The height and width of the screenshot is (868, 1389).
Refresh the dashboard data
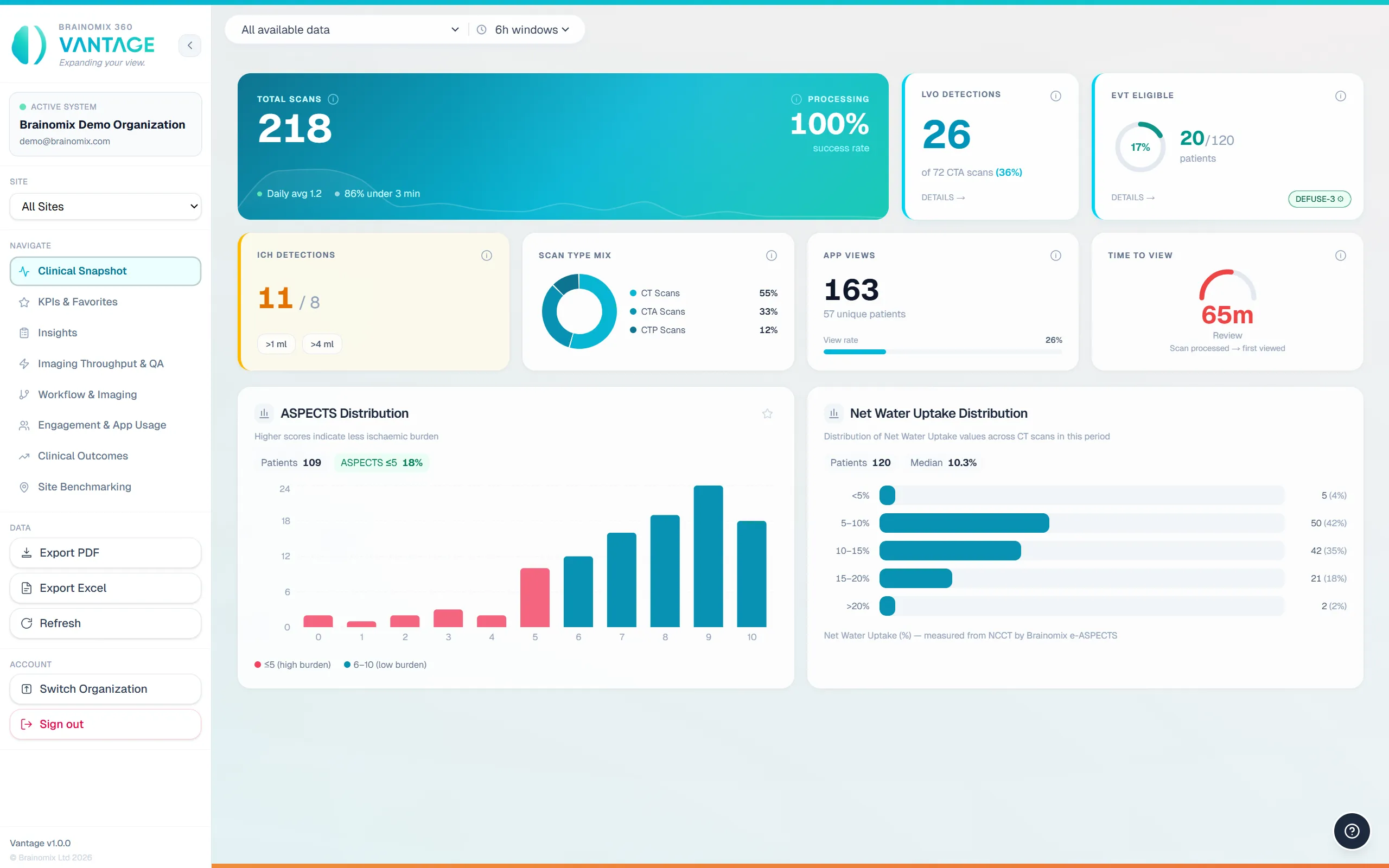click(106, 623)
